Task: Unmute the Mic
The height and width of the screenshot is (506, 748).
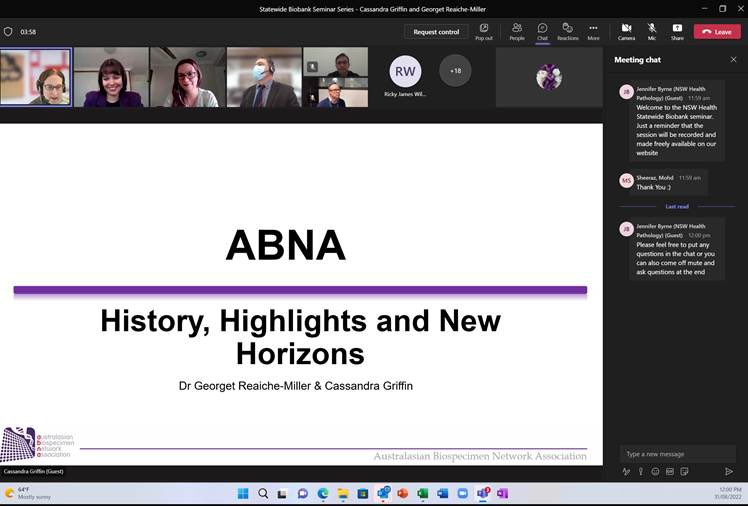Action: pos(652,31)
